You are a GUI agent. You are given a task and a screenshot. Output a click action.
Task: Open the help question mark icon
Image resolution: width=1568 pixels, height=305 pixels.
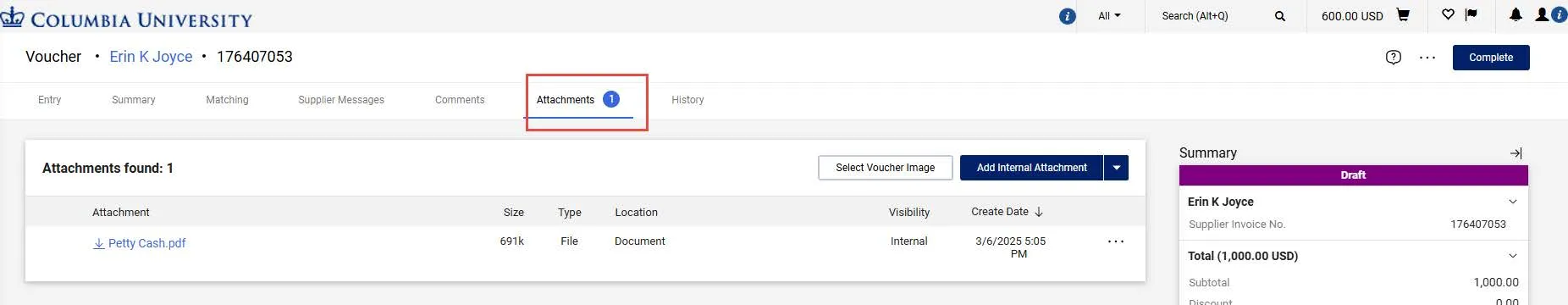pyautogui.click(x=1394, y=58)
